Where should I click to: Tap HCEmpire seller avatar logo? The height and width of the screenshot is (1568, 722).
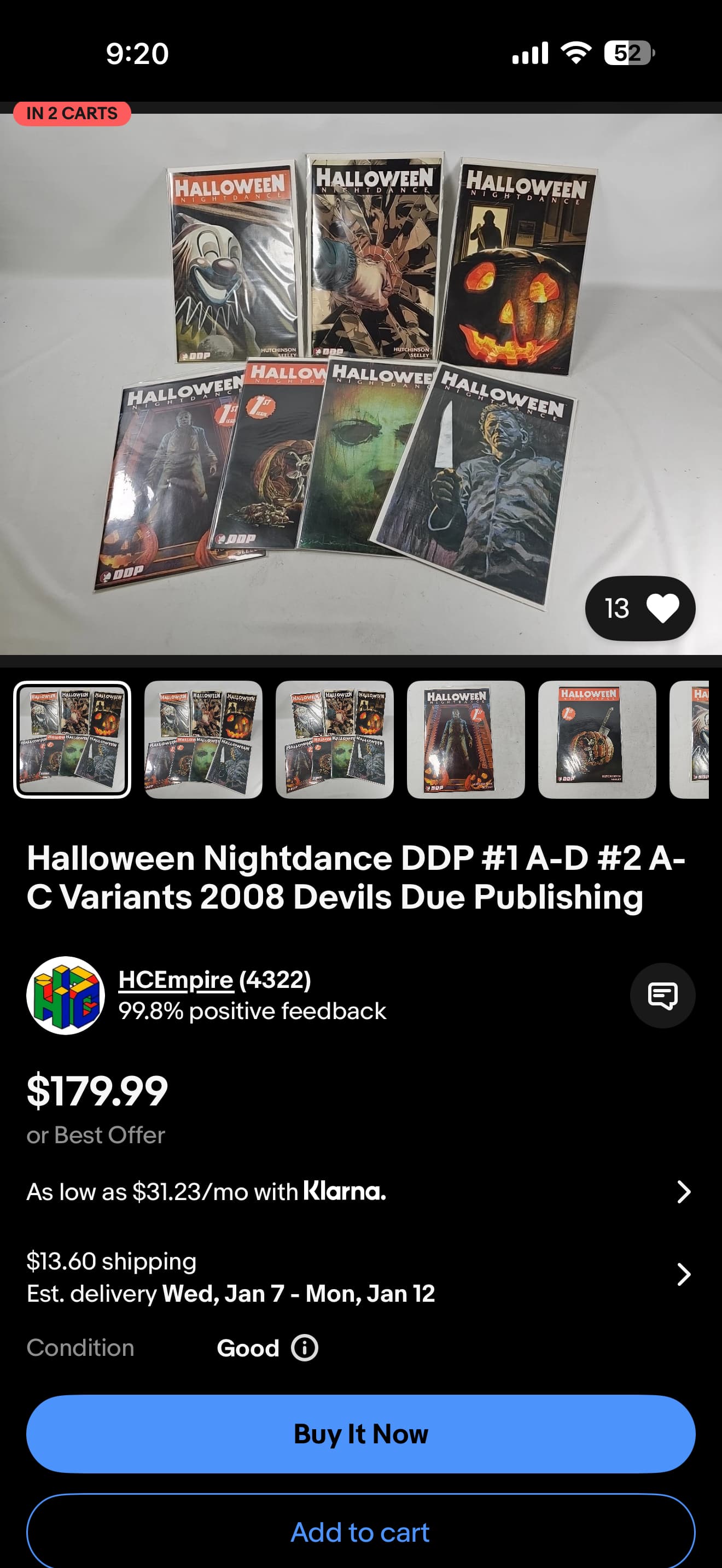click(66, 995)
